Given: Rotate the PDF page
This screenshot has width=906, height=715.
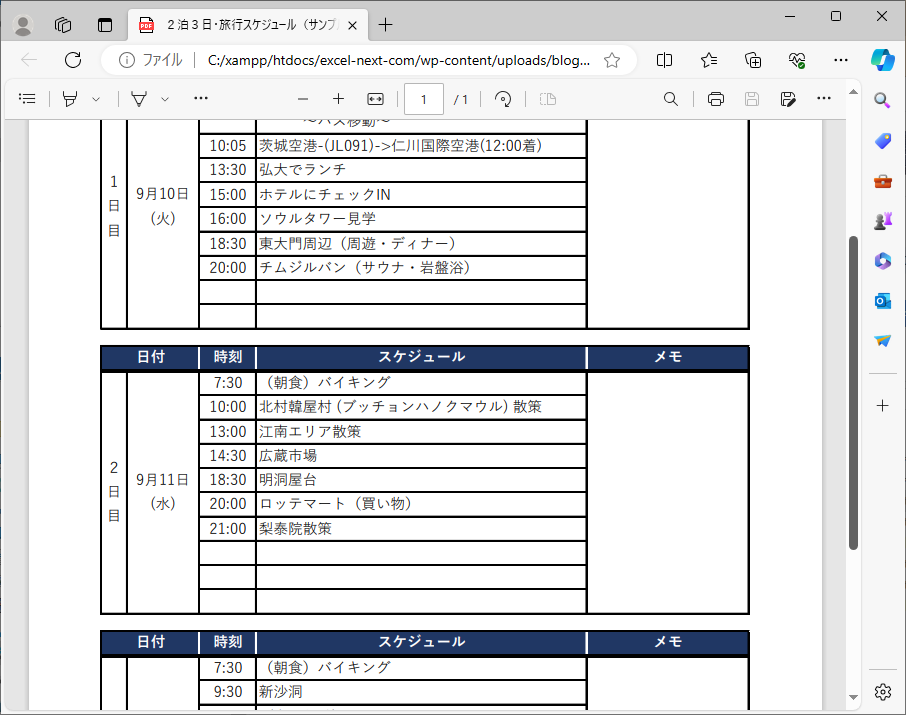Looking at the screenshot, I should (503, 98).
